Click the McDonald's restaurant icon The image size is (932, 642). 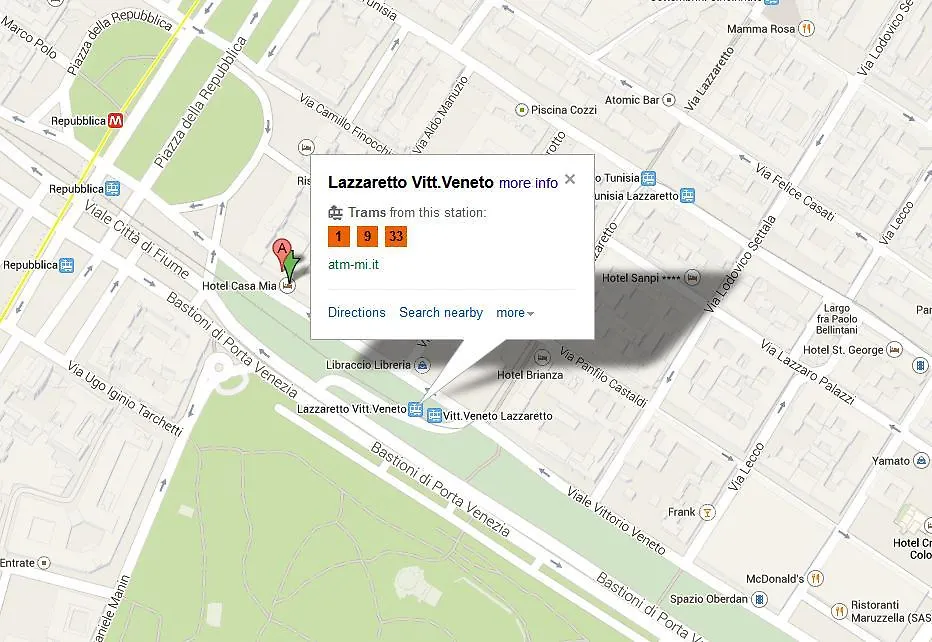coord(816,578)
